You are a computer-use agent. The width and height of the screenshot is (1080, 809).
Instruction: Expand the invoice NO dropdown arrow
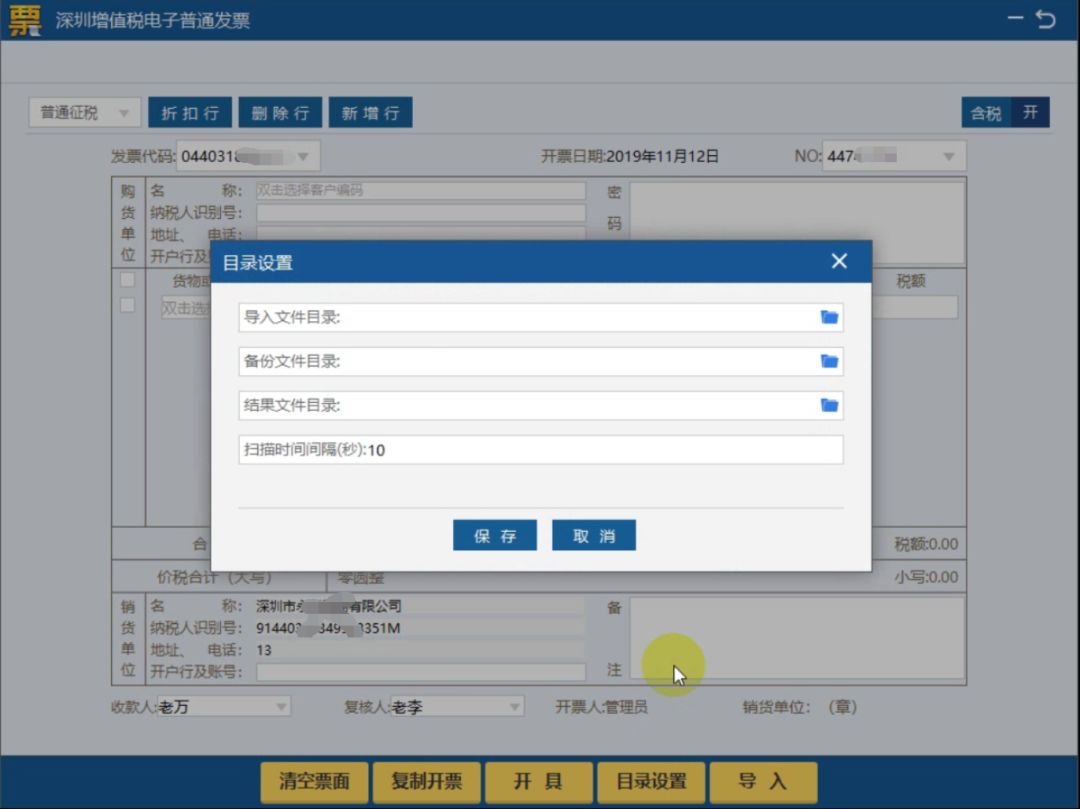(948, 157)
